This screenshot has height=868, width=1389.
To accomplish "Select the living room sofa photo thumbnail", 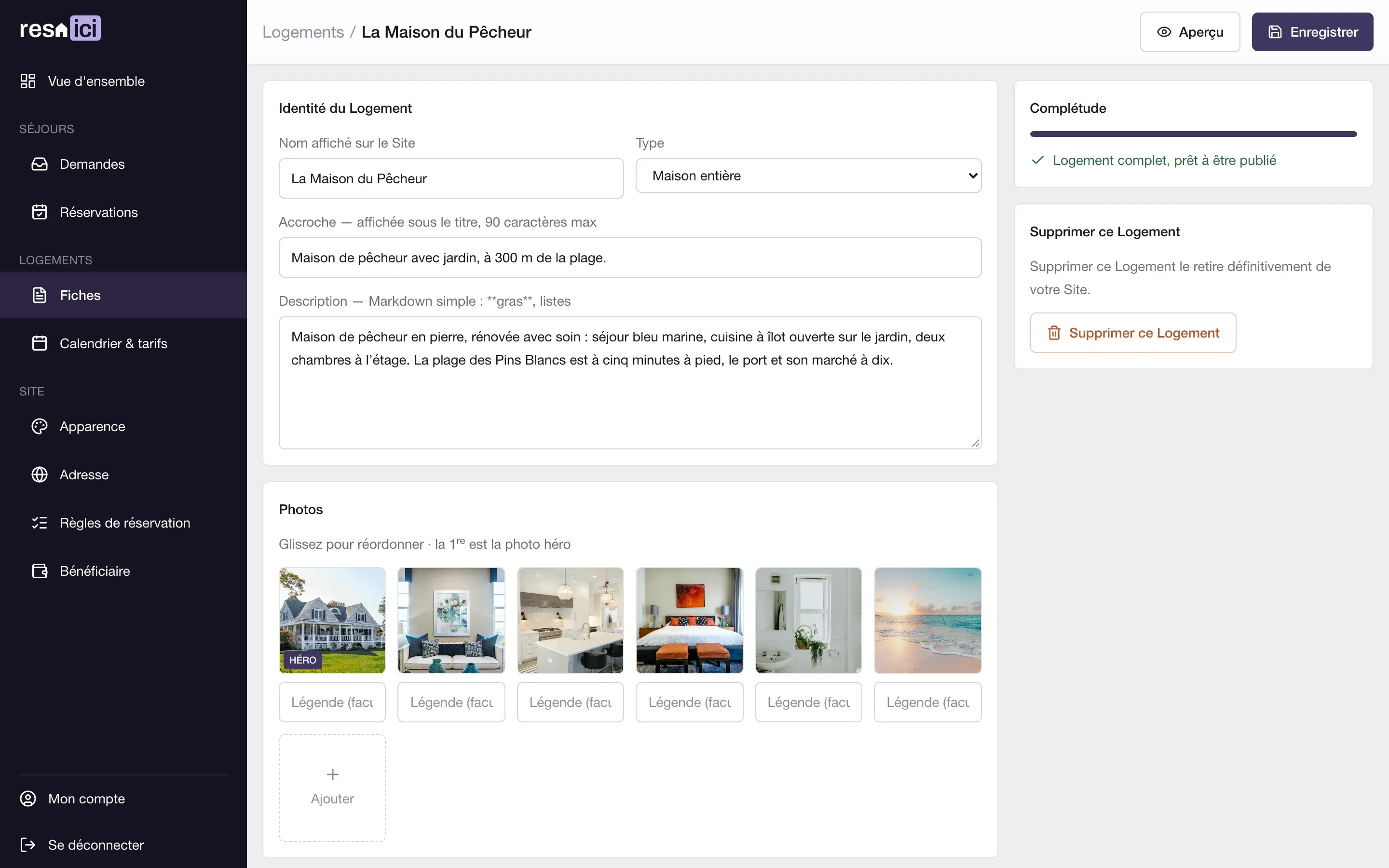I will (x=451, y=621).
